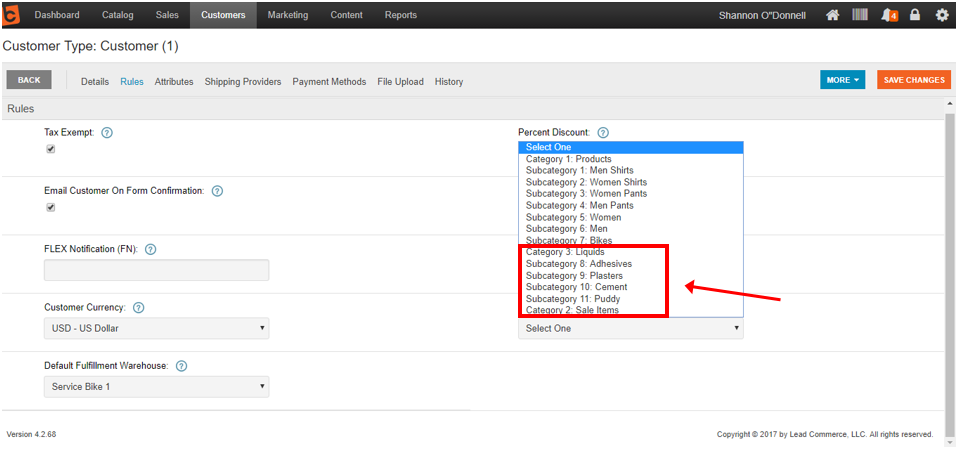Switch to the Shipping Providers tab
Viewport: 959px width, 455px height.
pos(243,82)
